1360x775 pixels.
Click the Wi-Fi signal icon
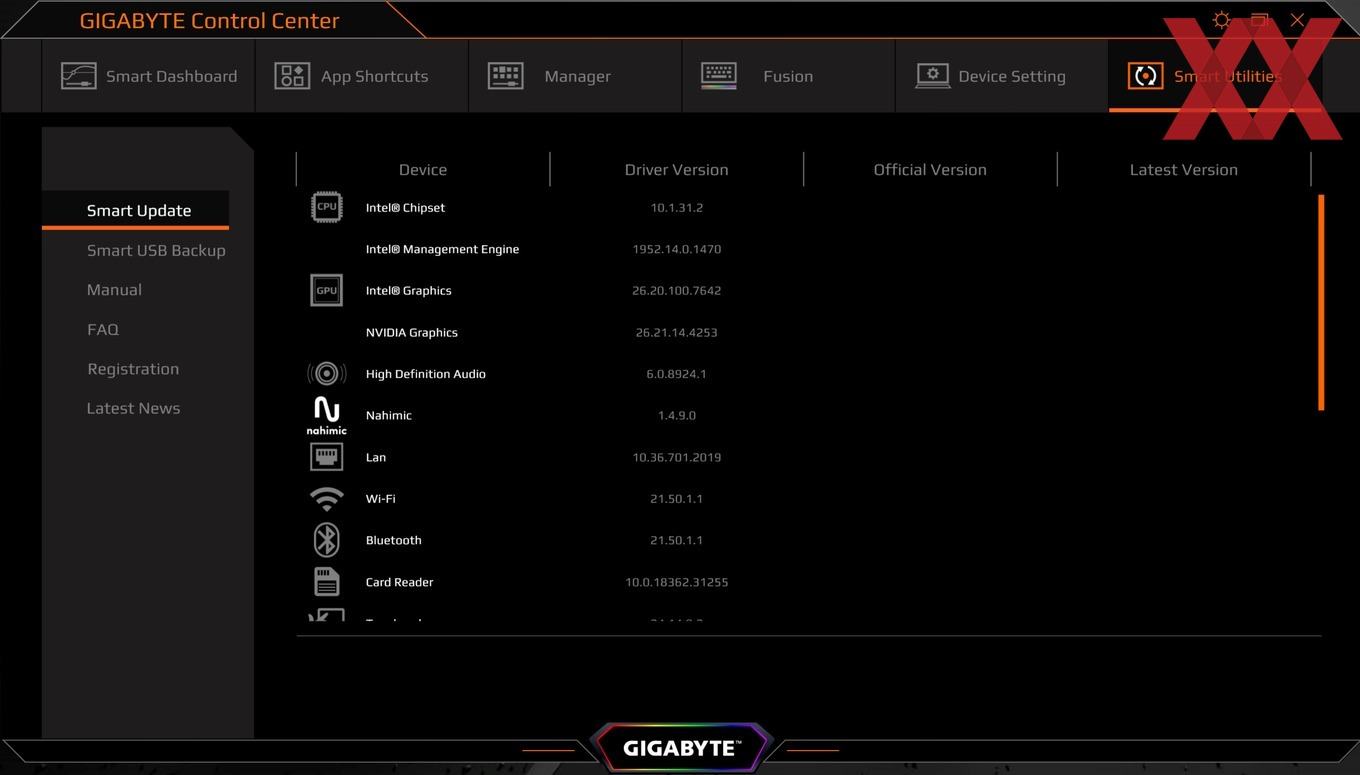(x=327, y=498)
